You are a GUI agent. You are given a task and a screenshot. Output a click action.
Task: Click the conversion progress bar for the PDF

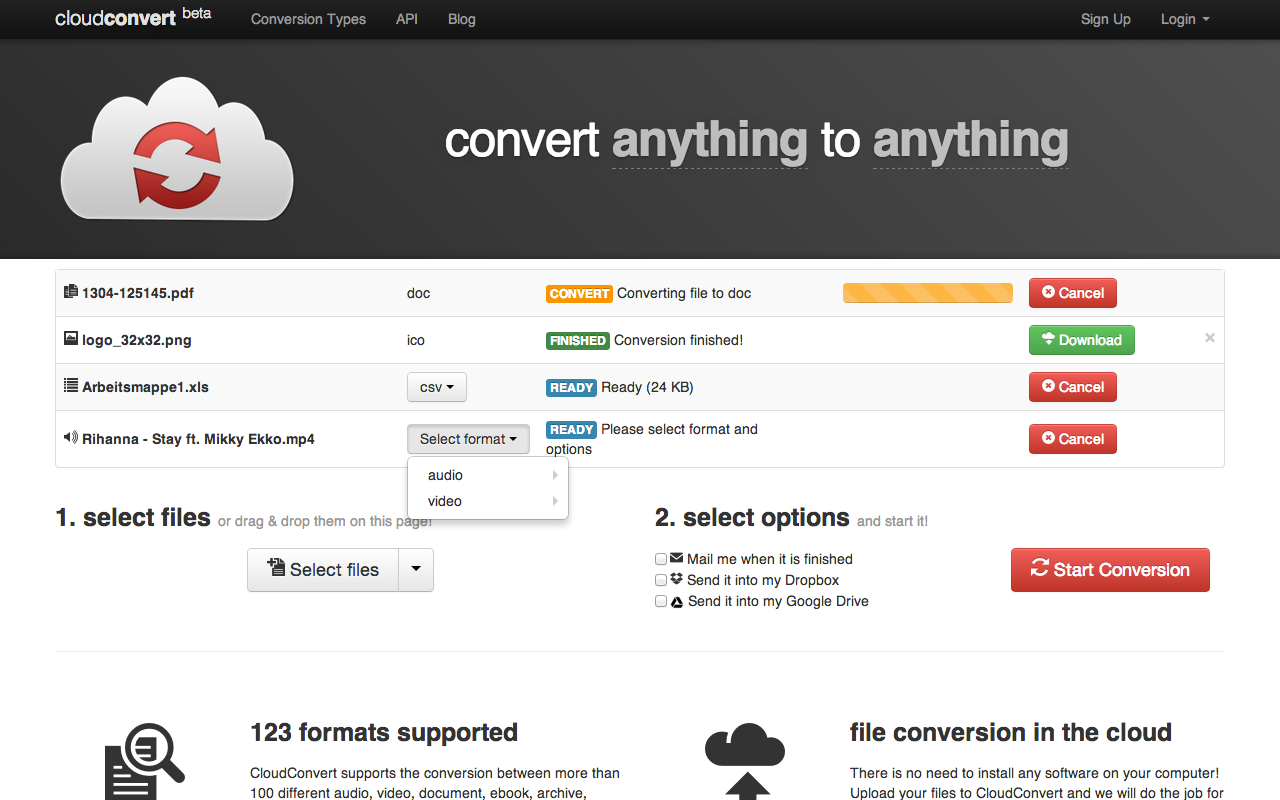click(x=927, y=293)
